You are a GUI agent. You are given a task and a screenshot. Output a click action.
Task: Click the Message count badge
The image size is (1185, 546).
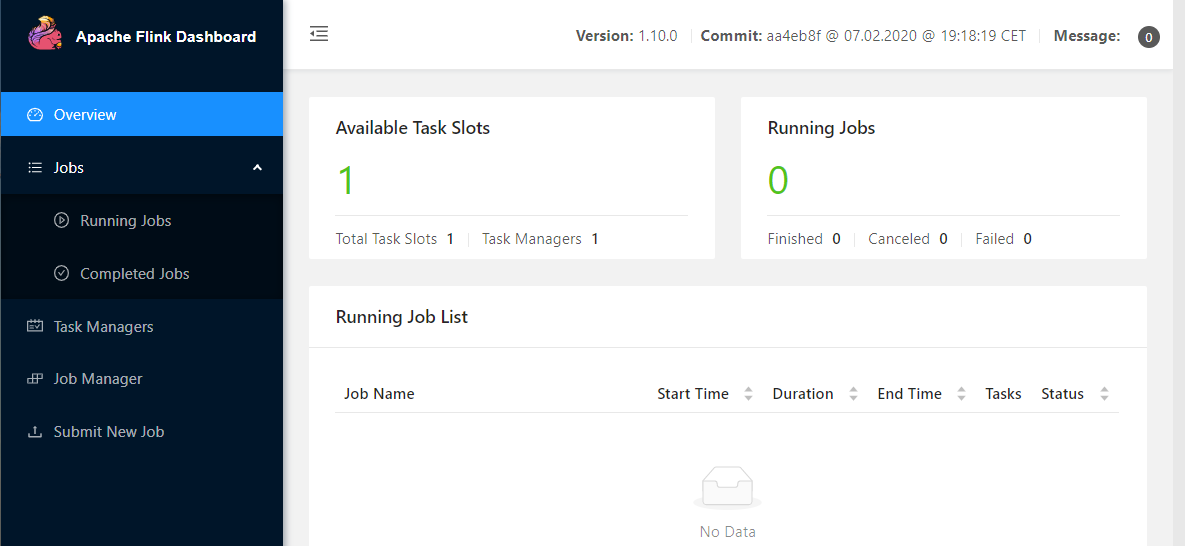1149,37
